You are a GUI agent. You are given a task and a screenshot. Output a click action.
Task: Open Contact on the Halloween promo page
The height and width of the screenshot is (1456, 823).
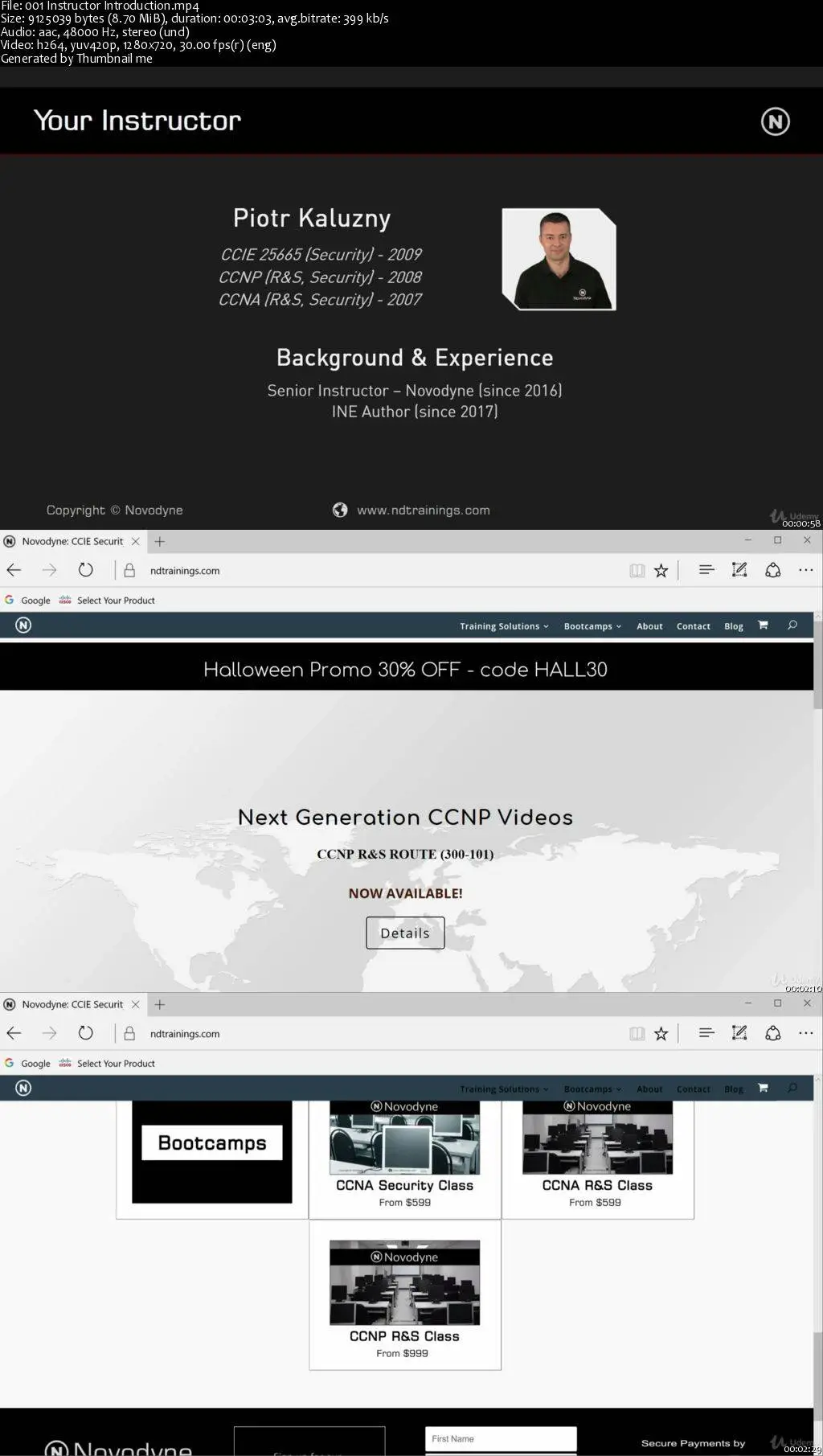point(693,626)
